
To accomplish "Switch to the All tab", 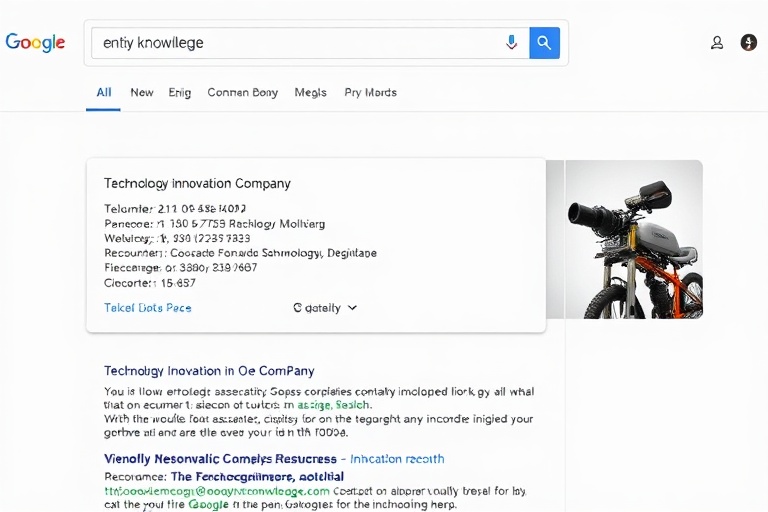I will click(x=103, y=92).
